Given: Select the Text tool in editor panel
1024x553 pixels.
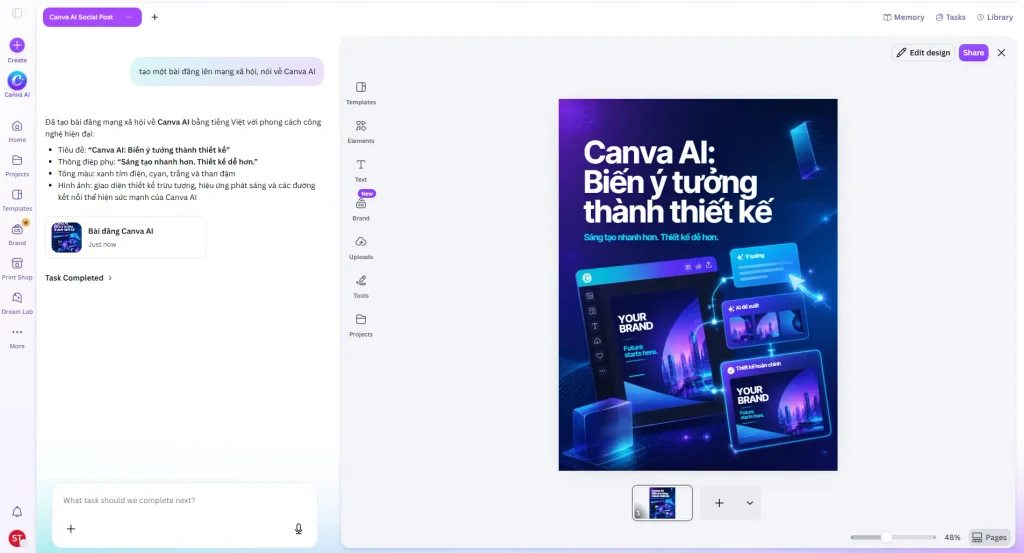Looking at the screenshot, I should tap(361, 170).
